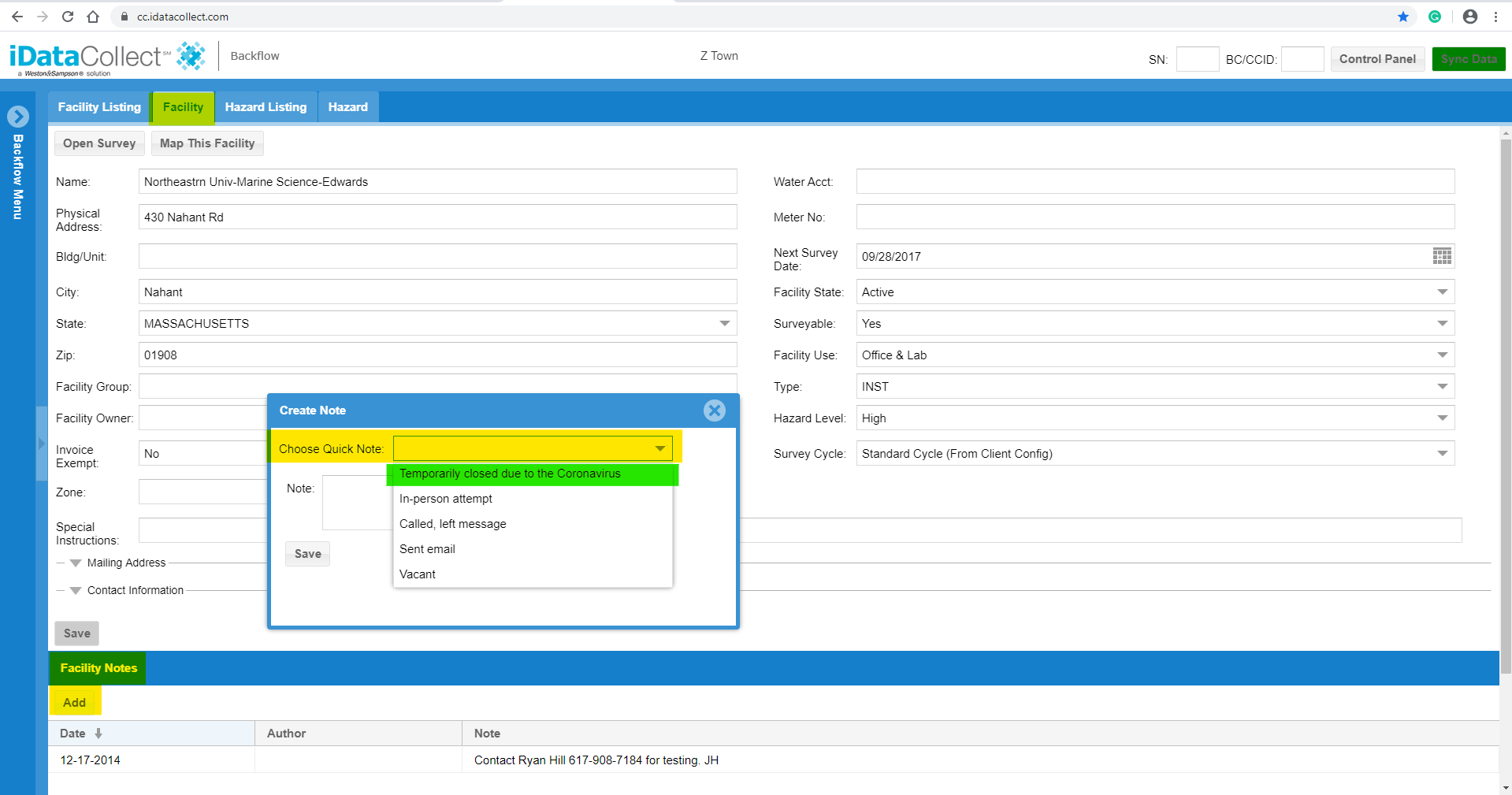Click note 'Contact Ryan Hill' text
Viewport: 1512px width, 795px height.
596,760
